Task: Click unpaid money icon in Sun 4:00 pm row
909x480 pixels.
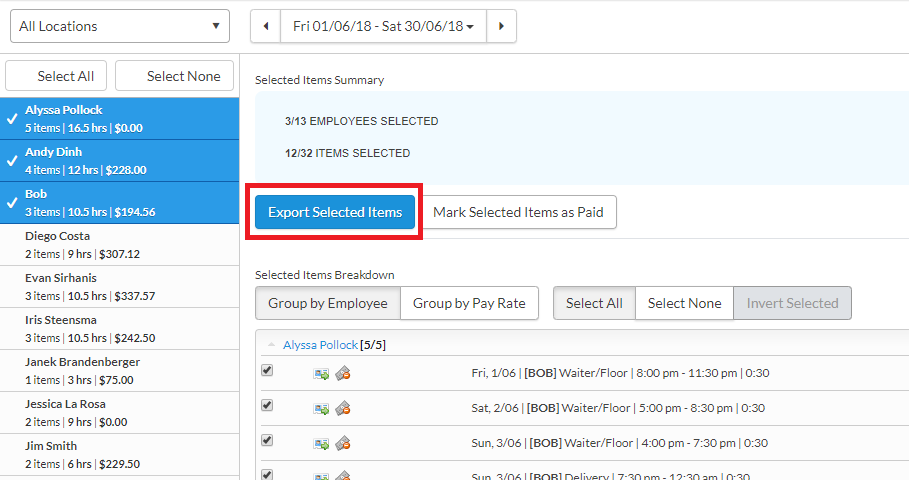Action: (x=343, y=443)
